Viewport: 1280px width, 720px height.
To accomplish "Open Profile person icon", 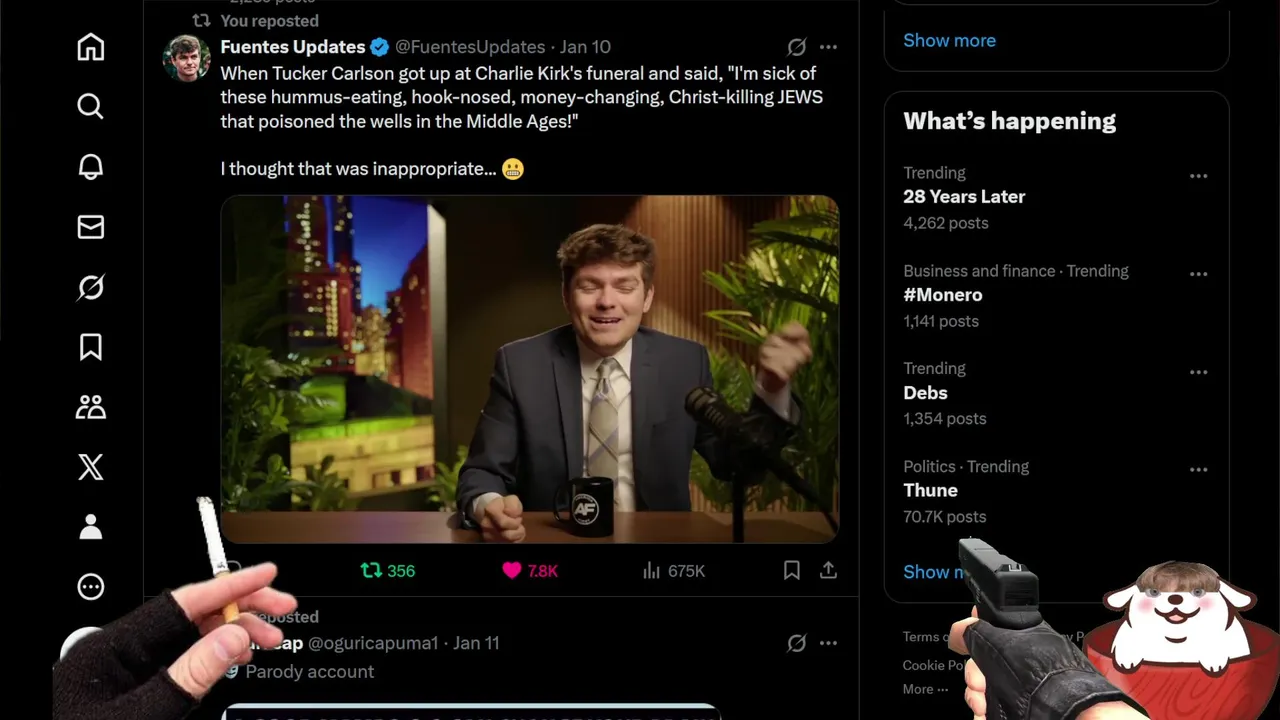I will coord(91,527).
